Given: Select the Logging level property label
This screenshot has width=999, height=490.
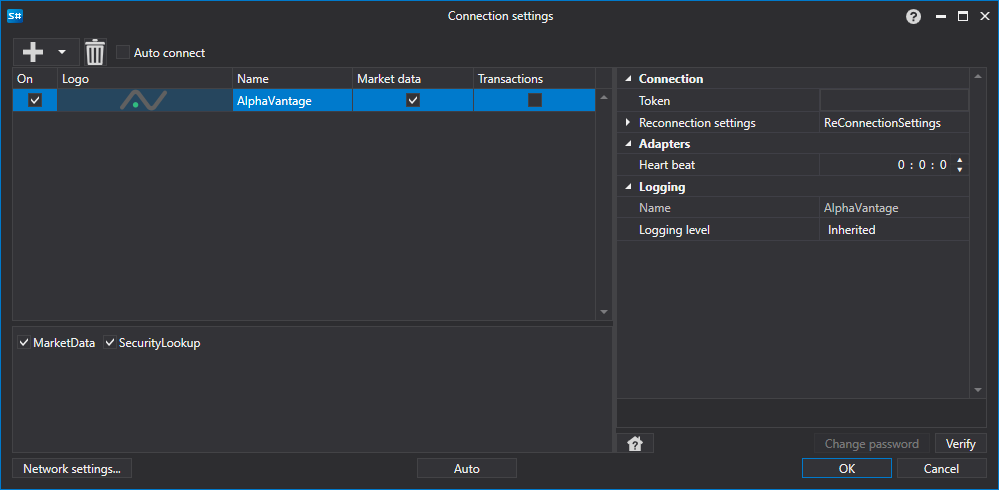Looking at the screenshot, I should click(674, 230).
